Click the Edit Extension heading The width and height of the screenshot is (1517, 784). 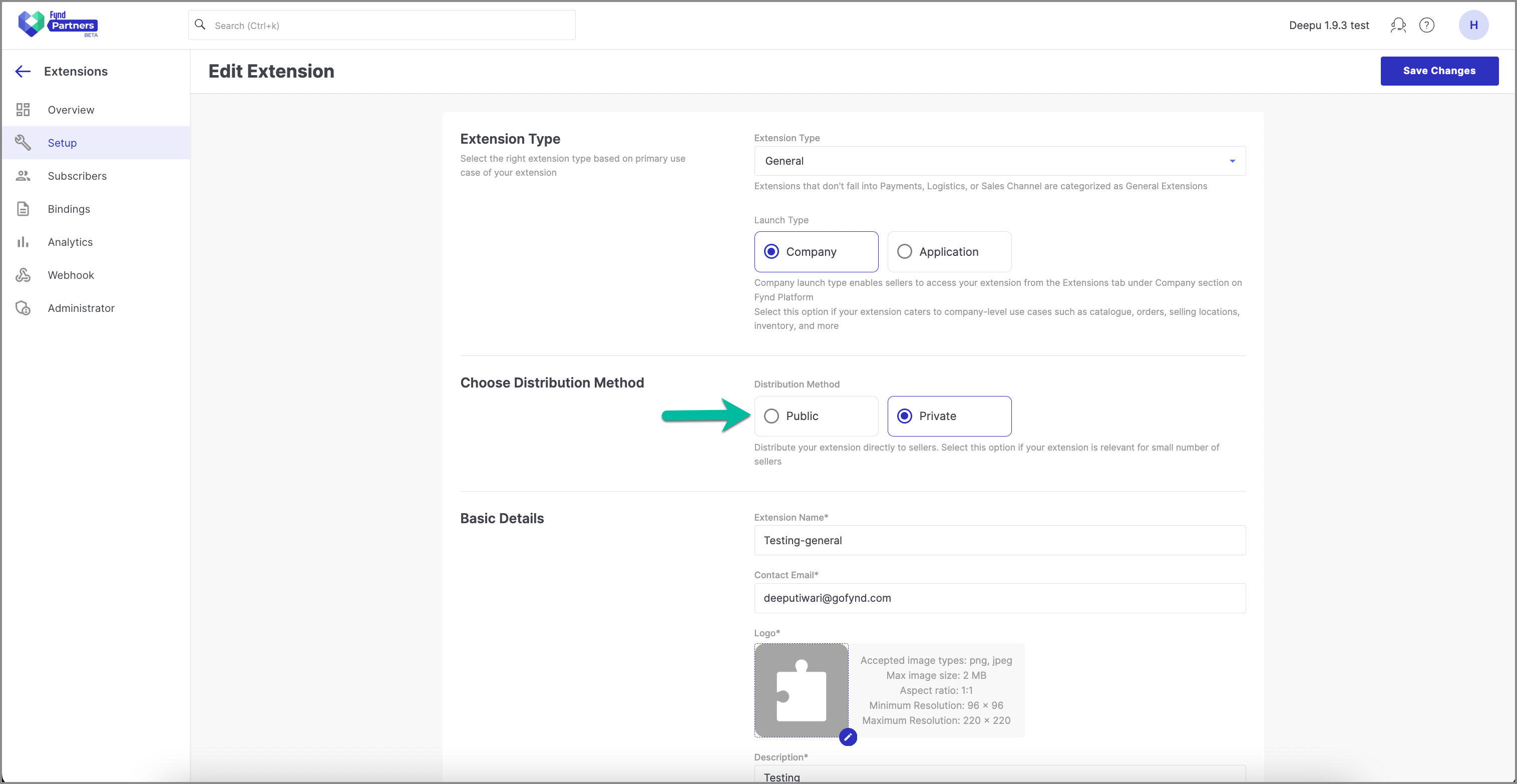pyautogui.click(x=271, y=71)
